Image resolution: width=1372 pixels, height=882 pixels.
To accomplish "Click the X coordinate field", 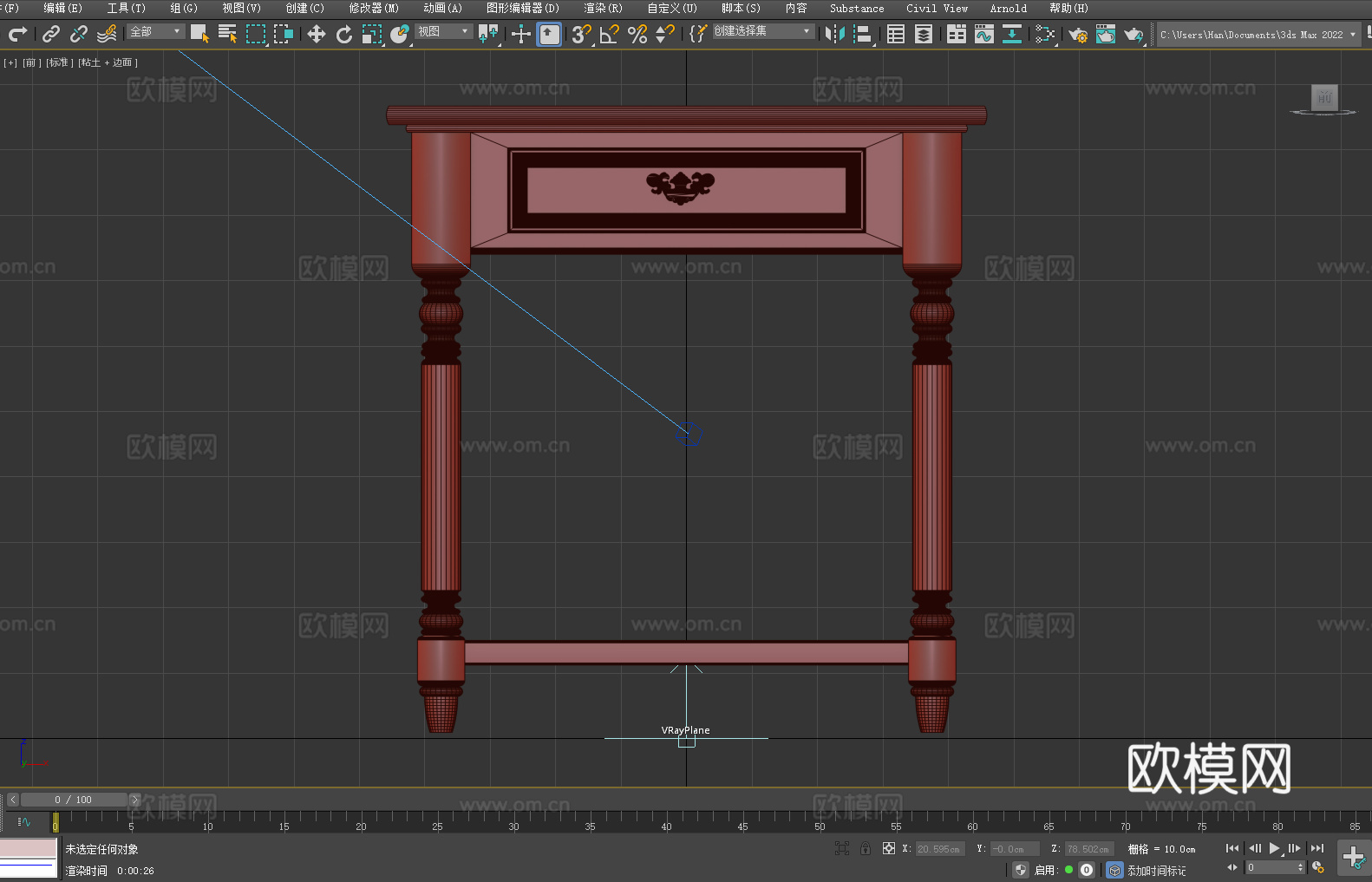I will pyautogui.click(x=939, y=849).
